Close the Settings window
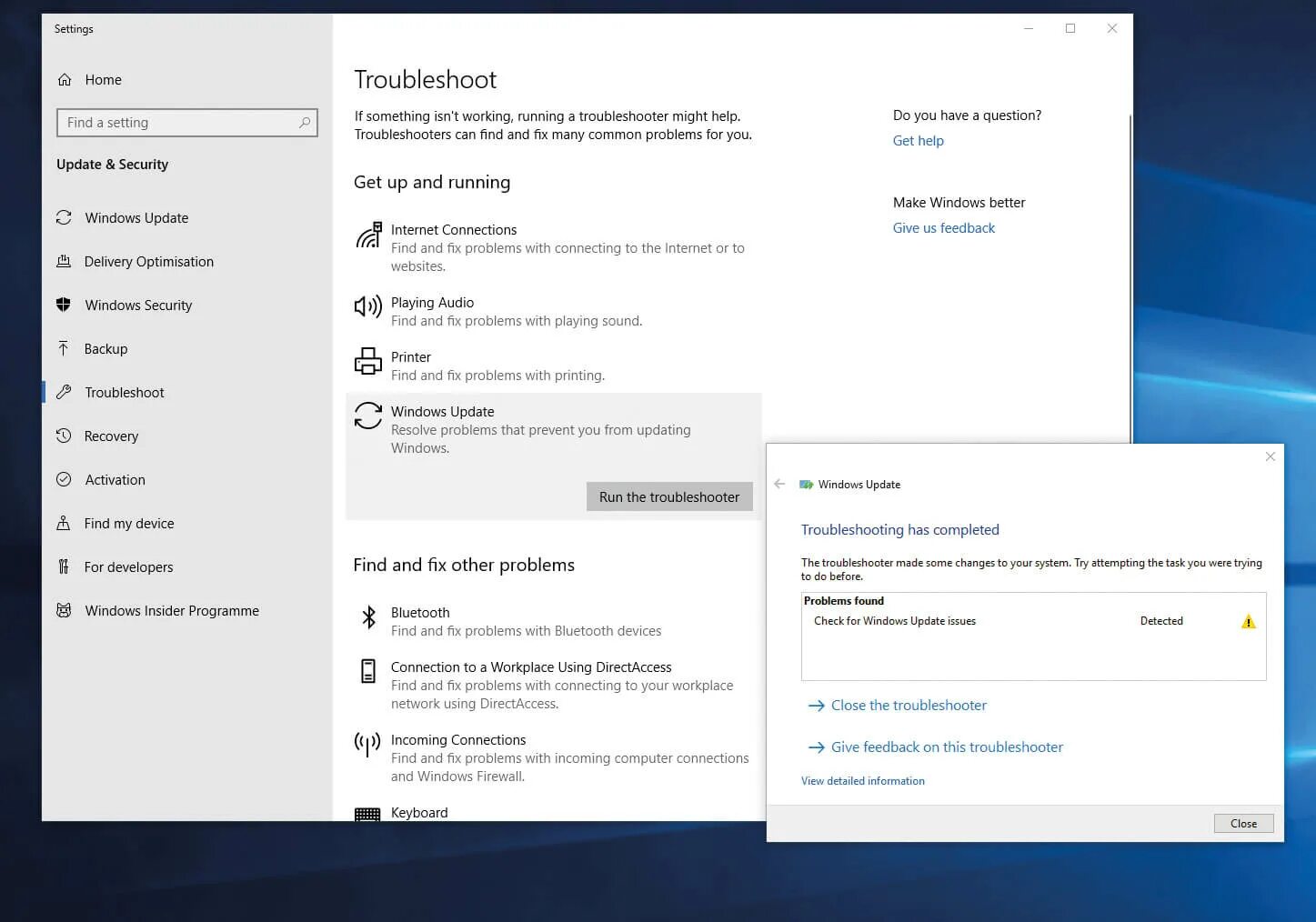 pos(1112,28)
